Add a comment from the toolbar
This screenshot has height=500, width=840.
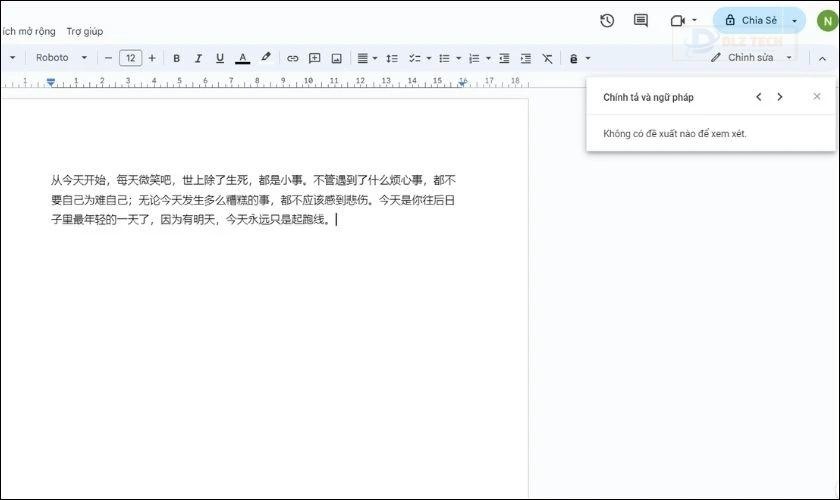(x=314, y=58)
